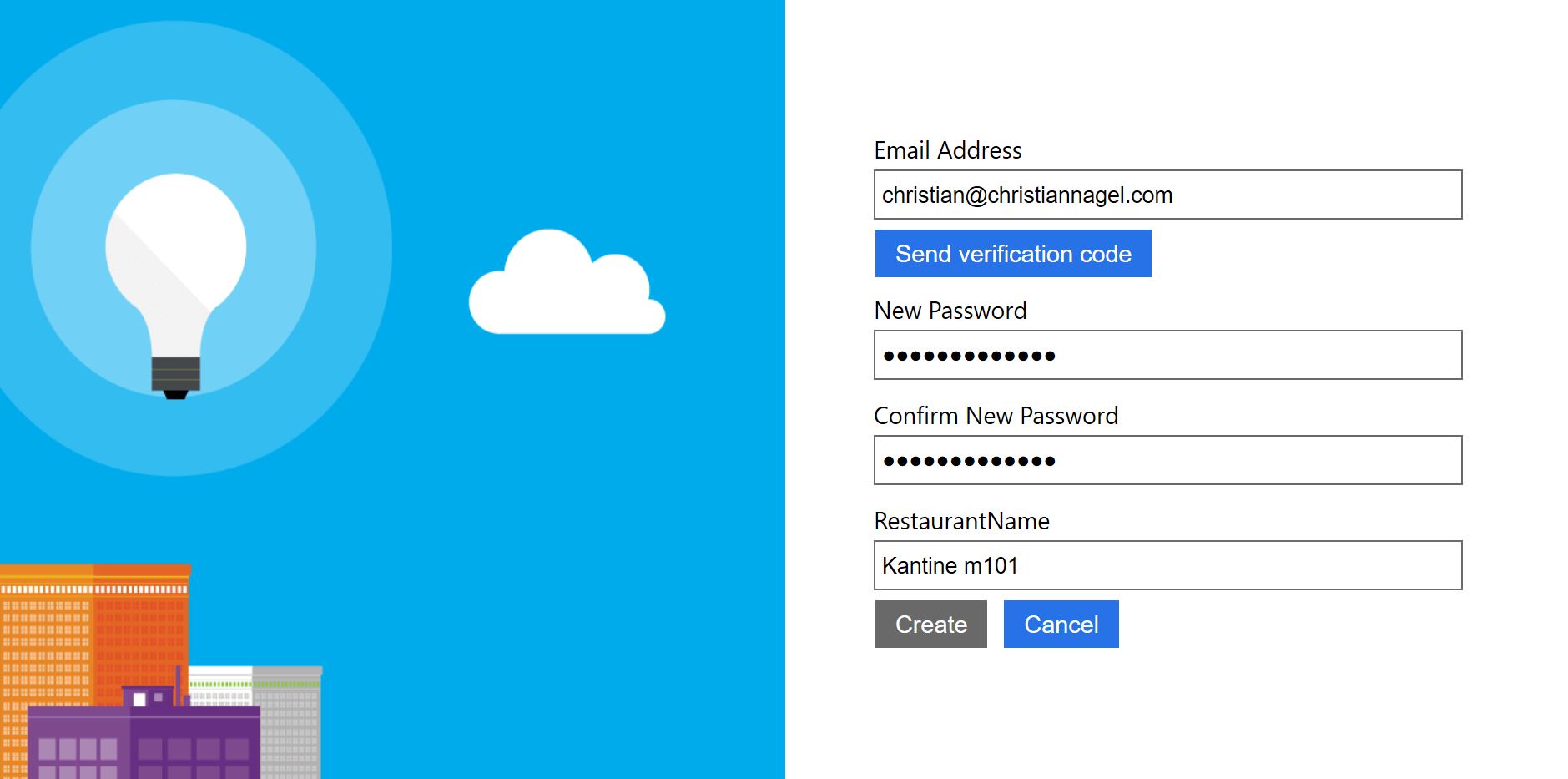Cancel the account creation form
This screenshot has height=779, width=1568.
(1060, 625)
